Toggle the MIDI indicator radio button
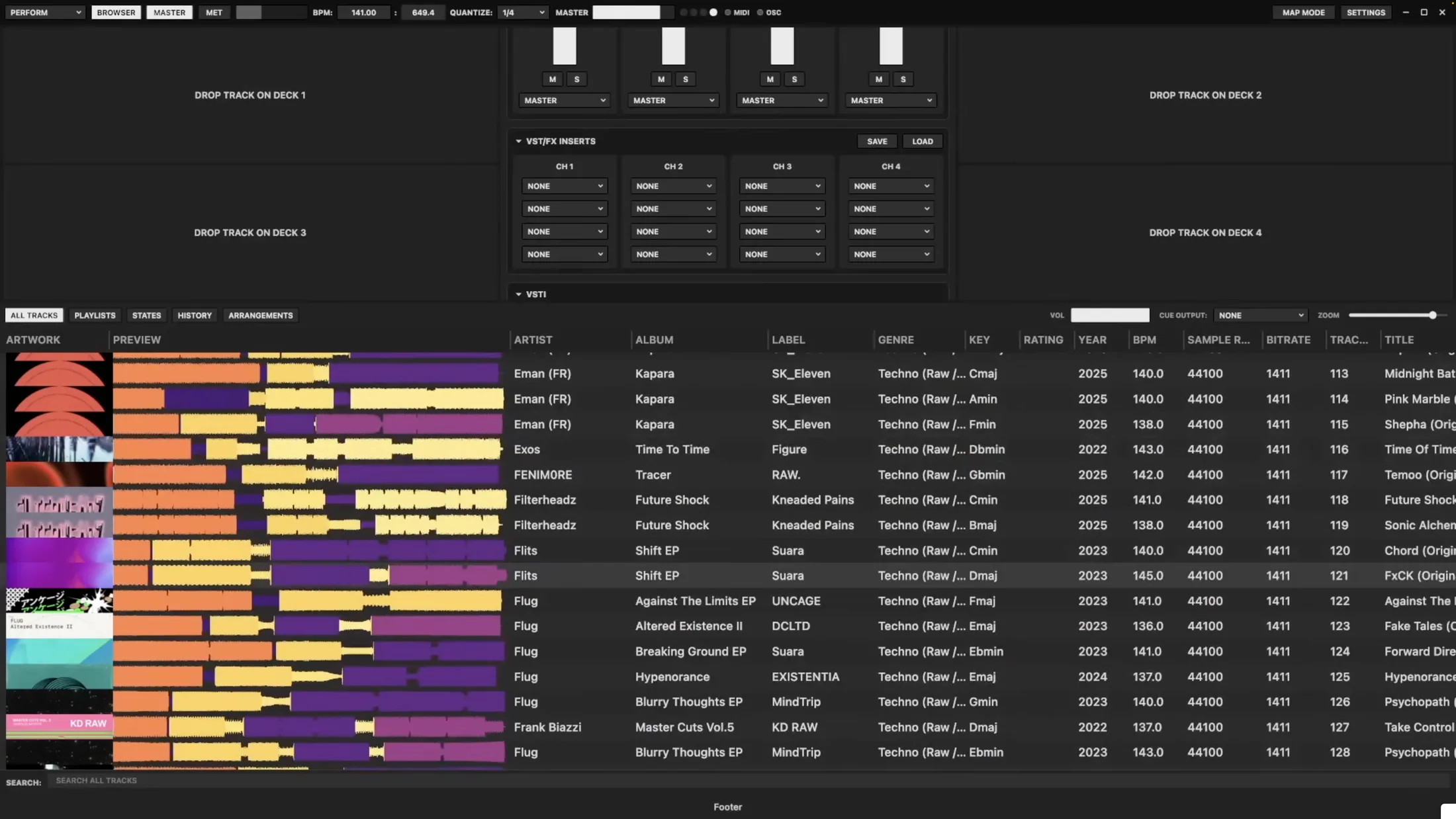The image size is (1456, 819). (728, 13)
